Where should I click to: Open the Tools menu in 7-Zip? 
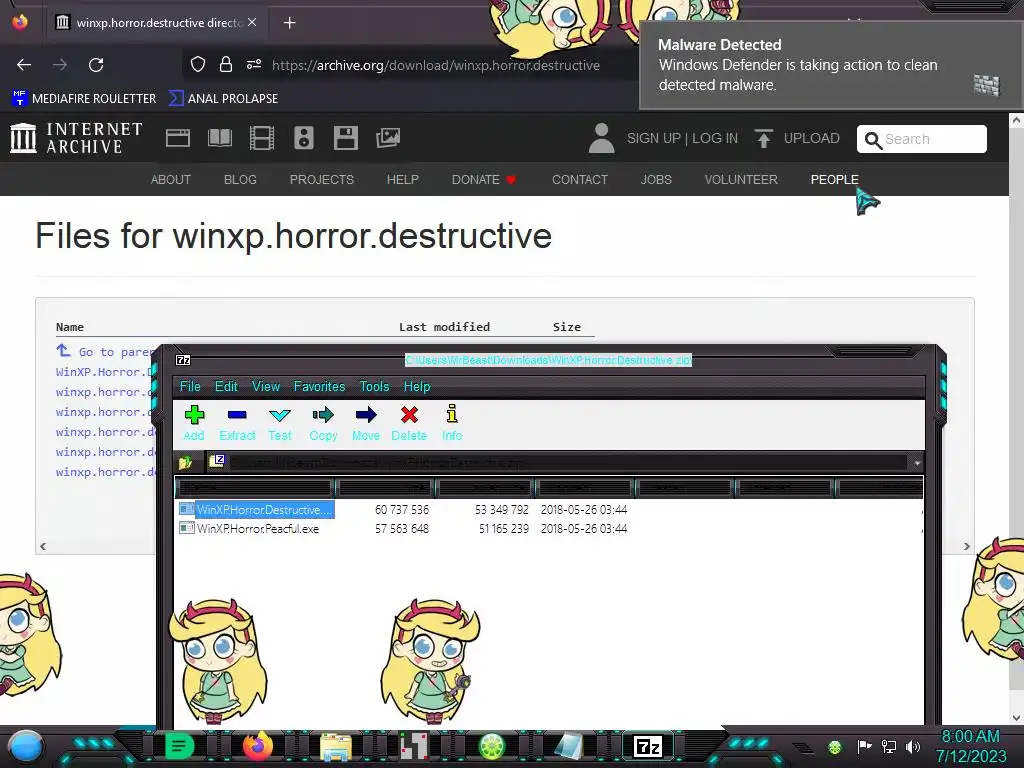(x=374, y=387)
